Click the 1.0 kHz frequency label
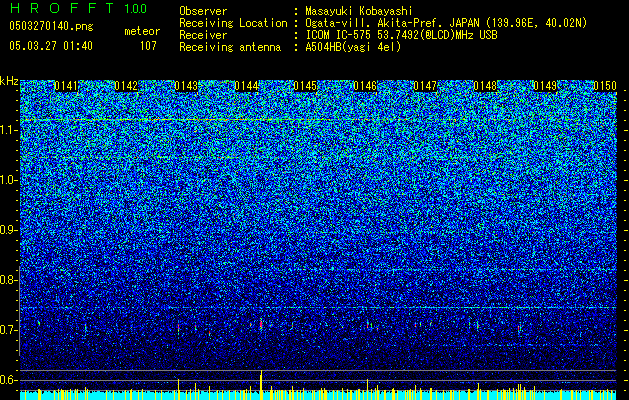The image size is (629, 400). point(8,180)
